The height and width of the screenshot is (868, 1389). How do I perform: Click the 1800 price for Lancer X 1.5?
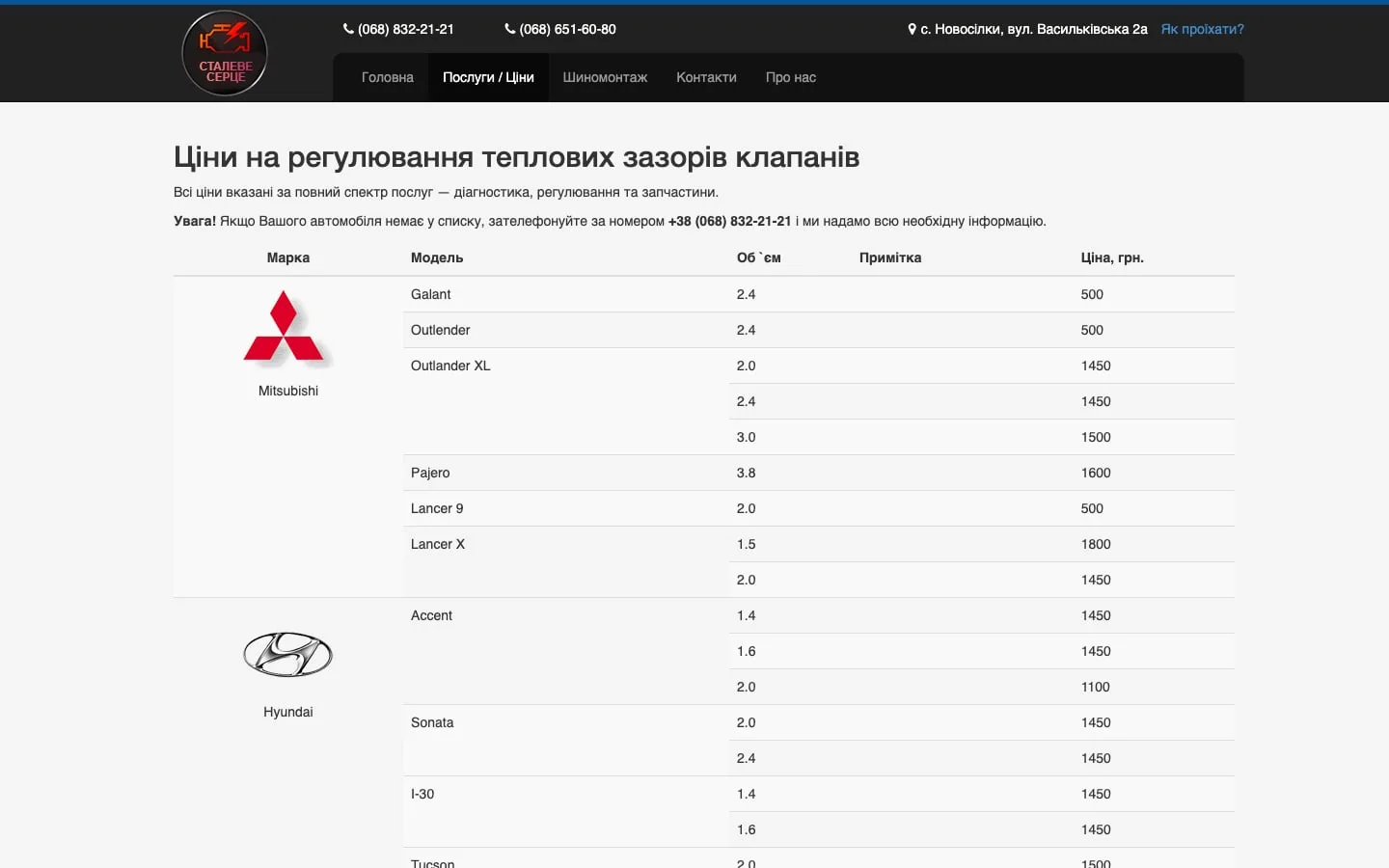tap(1096, 544)
